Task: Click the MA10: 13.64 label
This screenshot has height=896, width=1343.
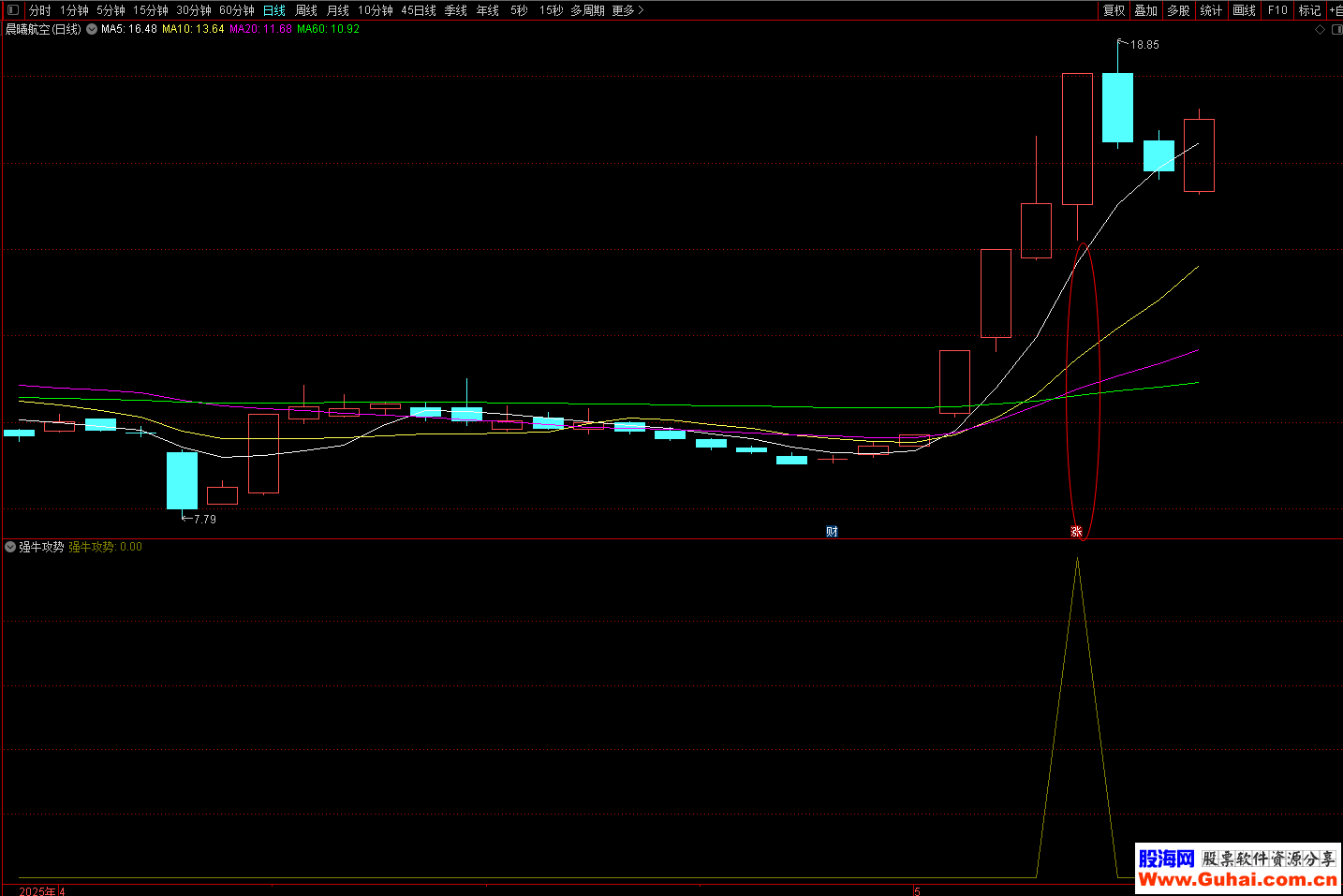Action: pyautogui.click(x=193, y=29)
